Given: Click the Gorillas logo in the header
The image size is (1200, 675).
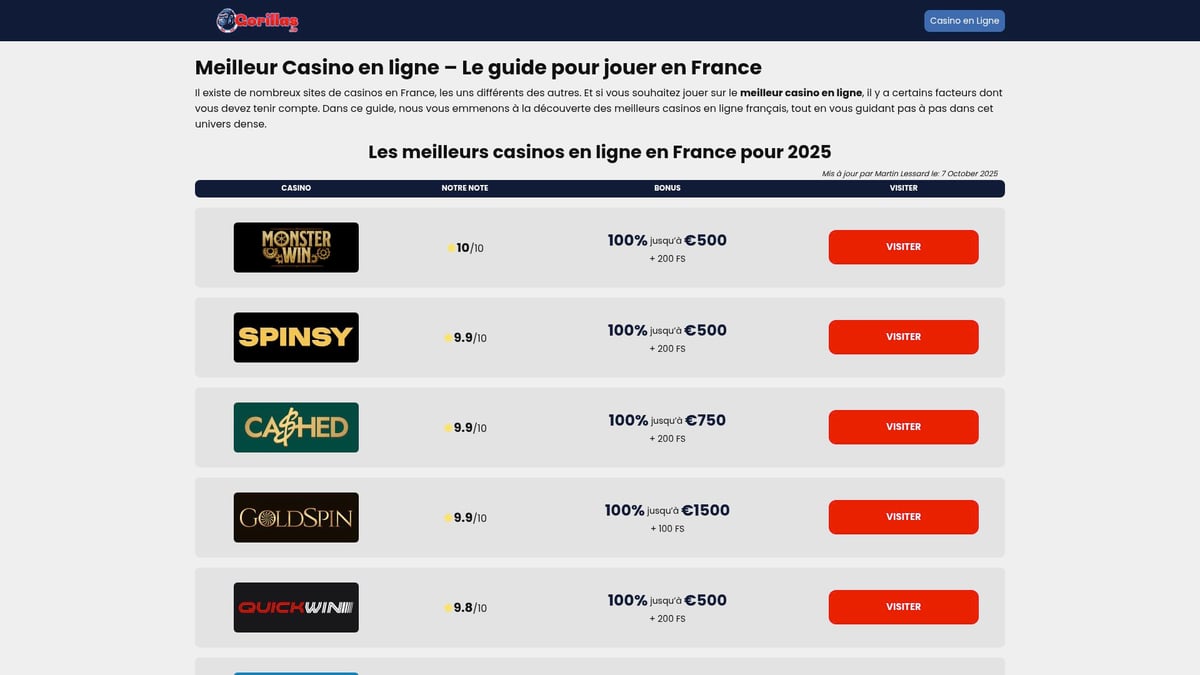Looking at the screenshot, I should 258,20.
